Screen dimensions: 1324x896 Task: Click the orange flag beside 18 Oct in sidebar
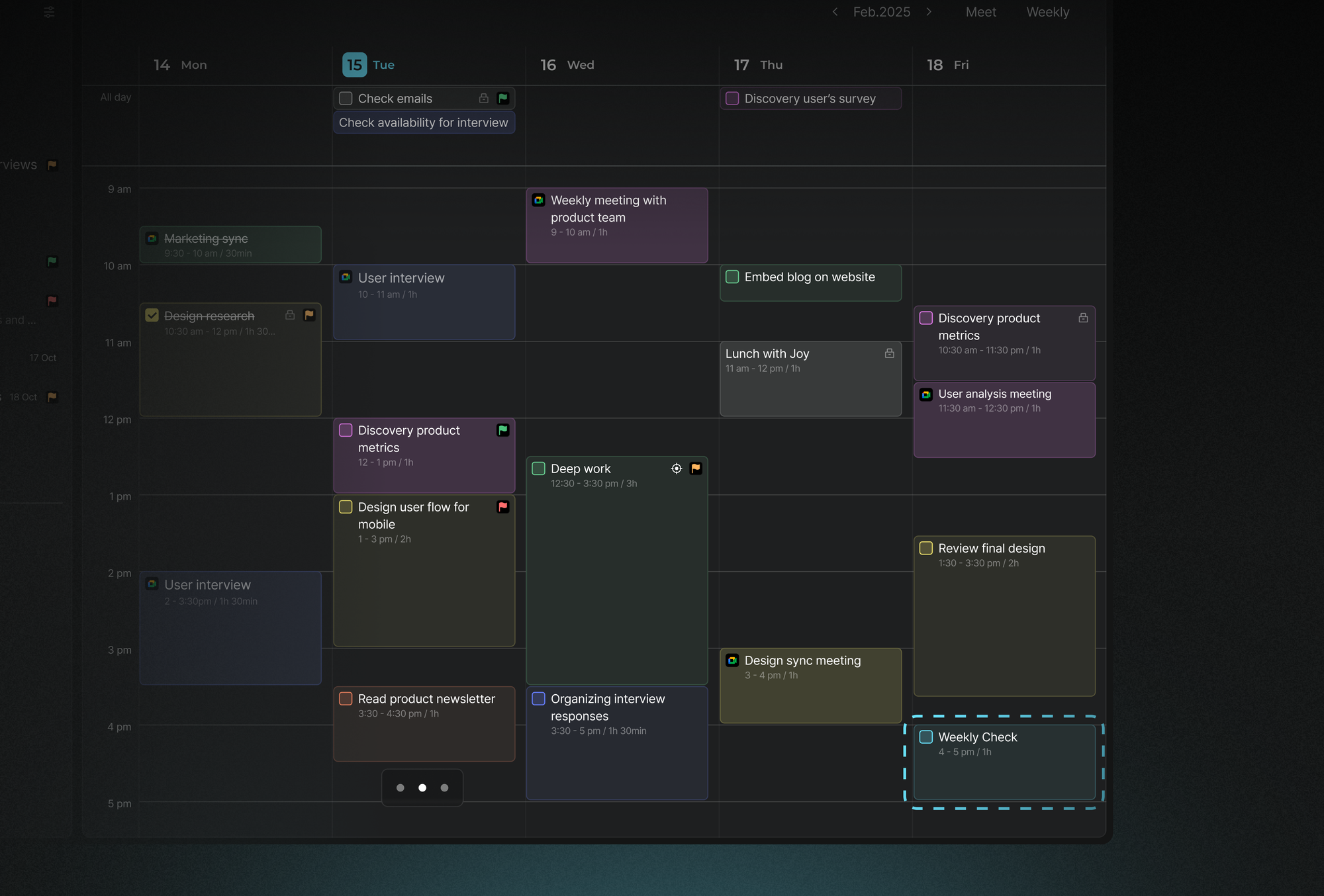(x=53, y=397)
